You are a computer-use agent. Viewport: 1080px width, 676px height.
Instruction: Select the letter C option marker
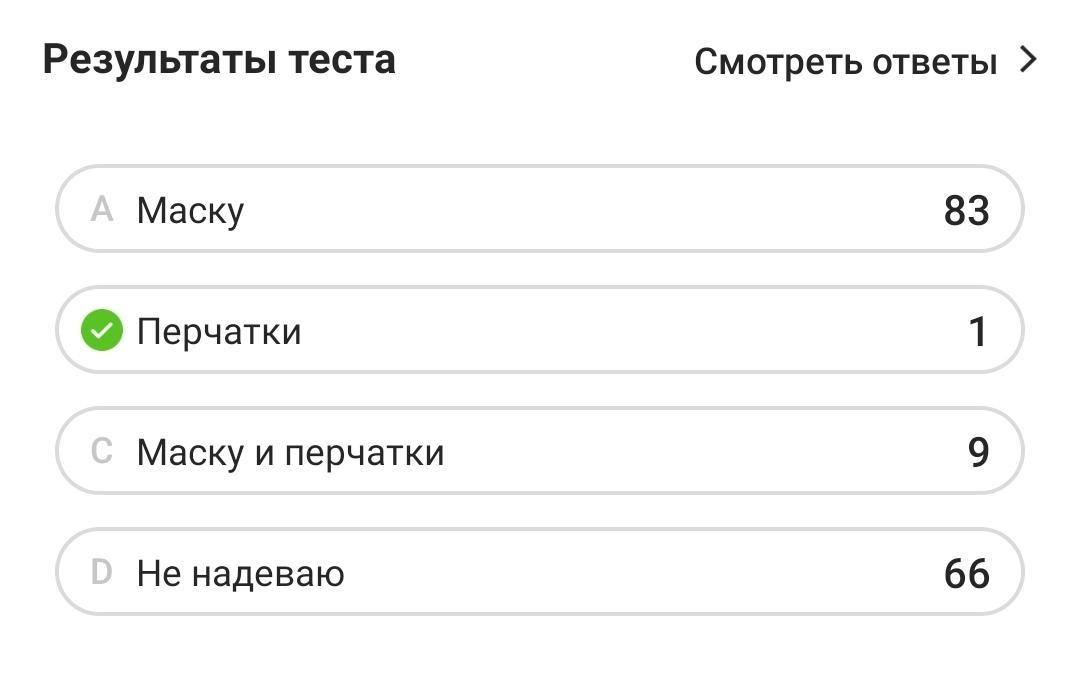click(x=101, y=452)
